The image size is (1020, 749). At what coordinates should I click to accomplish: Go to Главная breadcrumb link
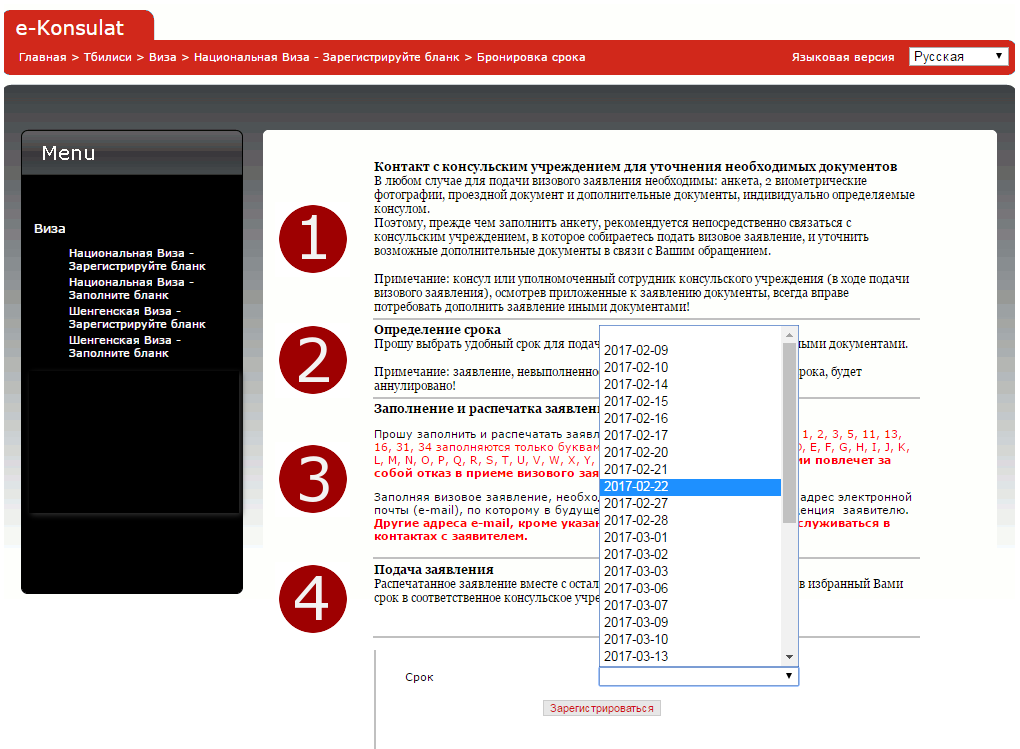(42, 57)
